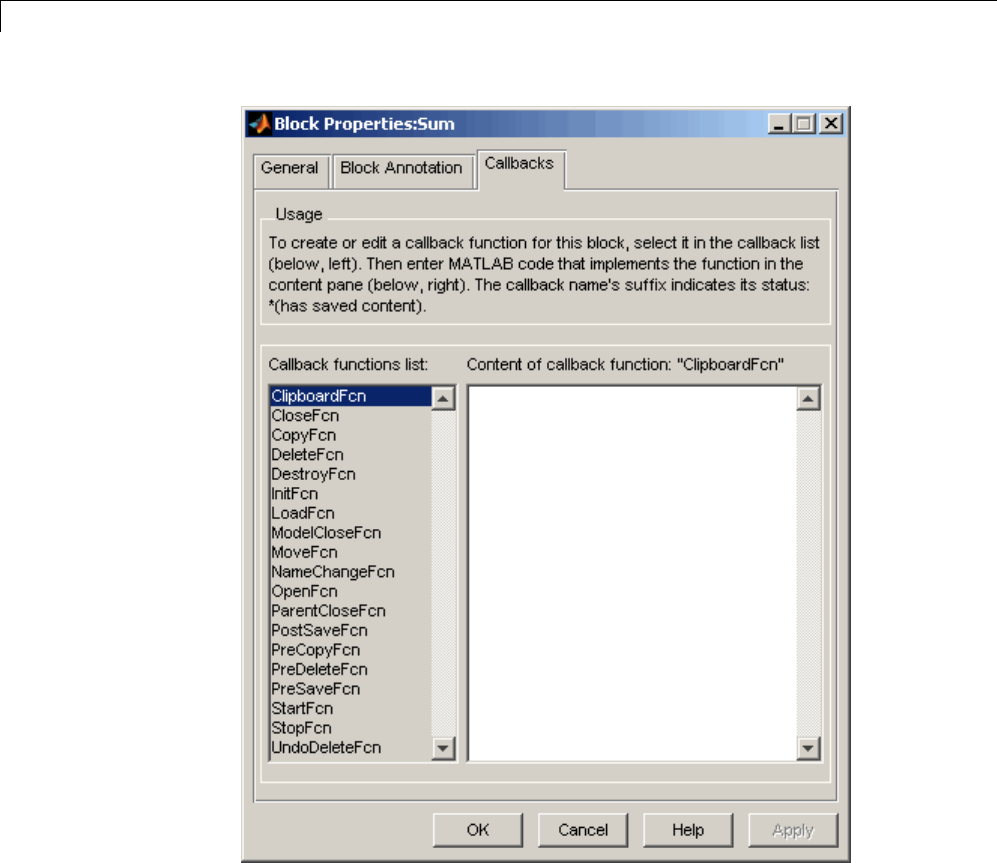Select StopFcn callback

(x=350, y=728)
